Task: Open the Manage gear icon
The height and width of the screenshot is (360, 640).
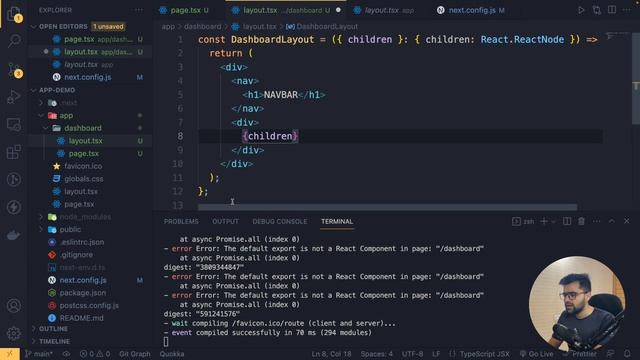Action: point(14,333)
